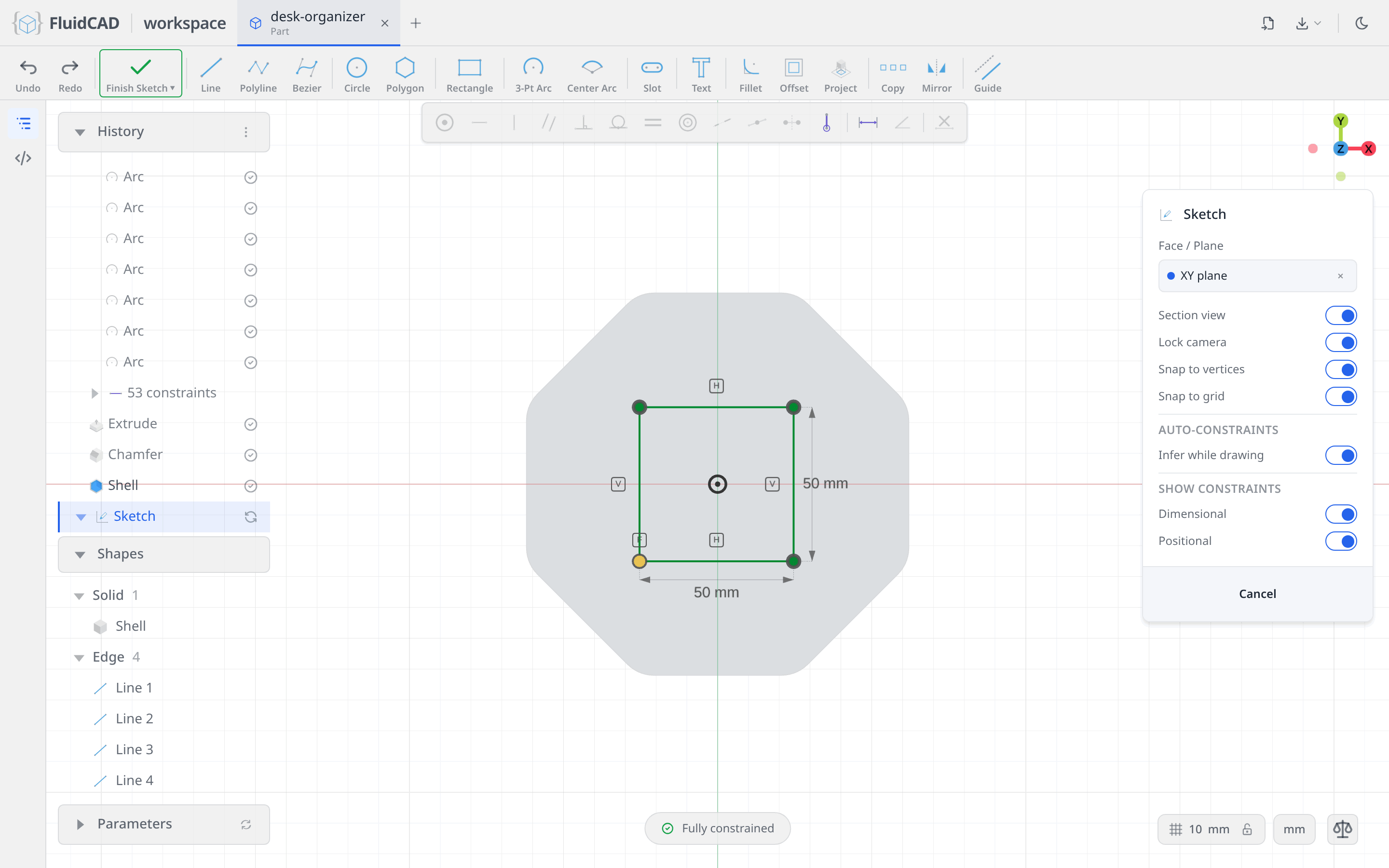Image resolution: width=1389 pixels, height=868 pixels.
Task: Activate the Text tool
Action: coord(700,75)
